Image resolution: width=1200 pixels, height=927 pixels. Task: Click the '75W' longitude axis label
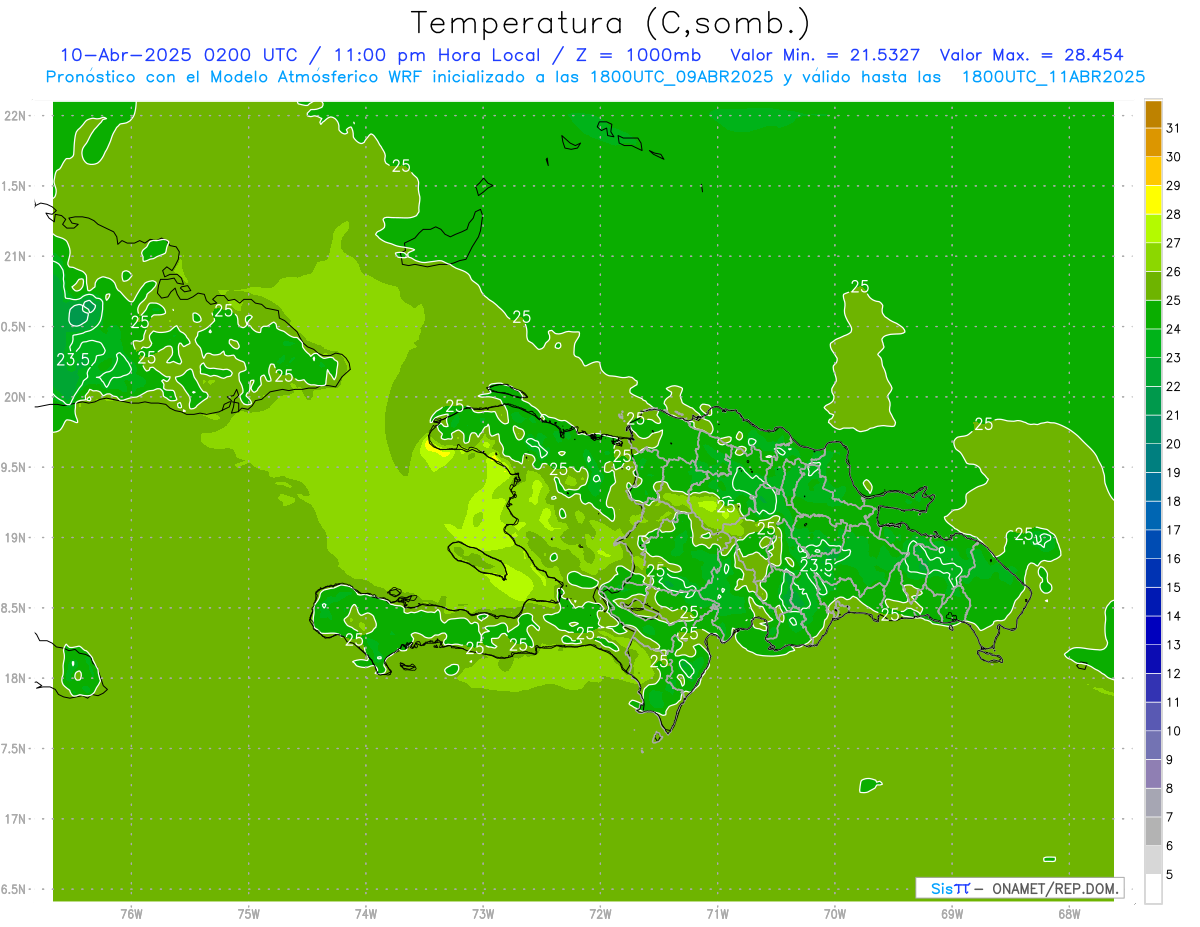point(249,913)
